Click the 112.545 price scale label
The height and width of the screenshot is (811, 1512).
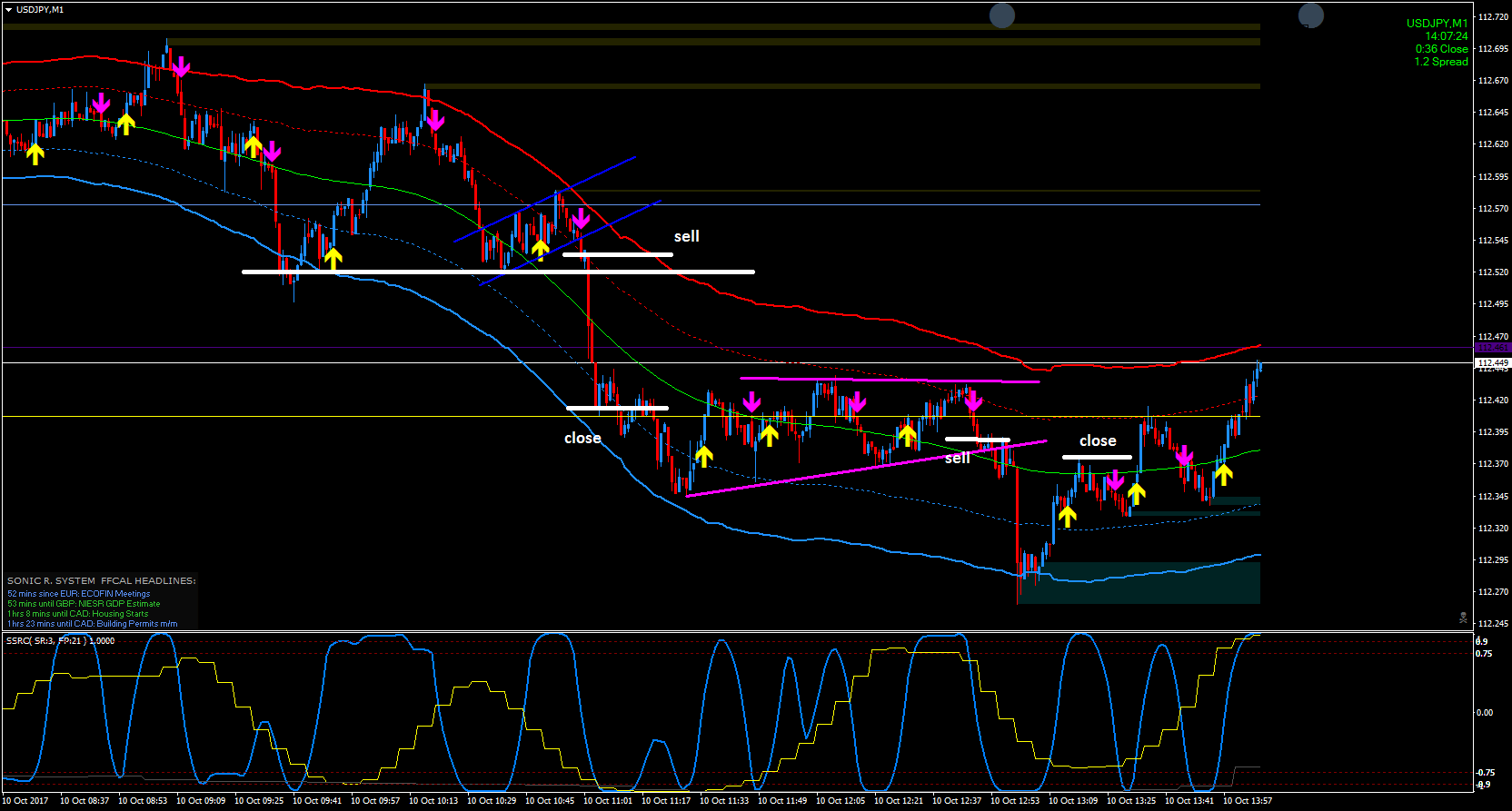pyautogui.click(x=1493, y=241)
